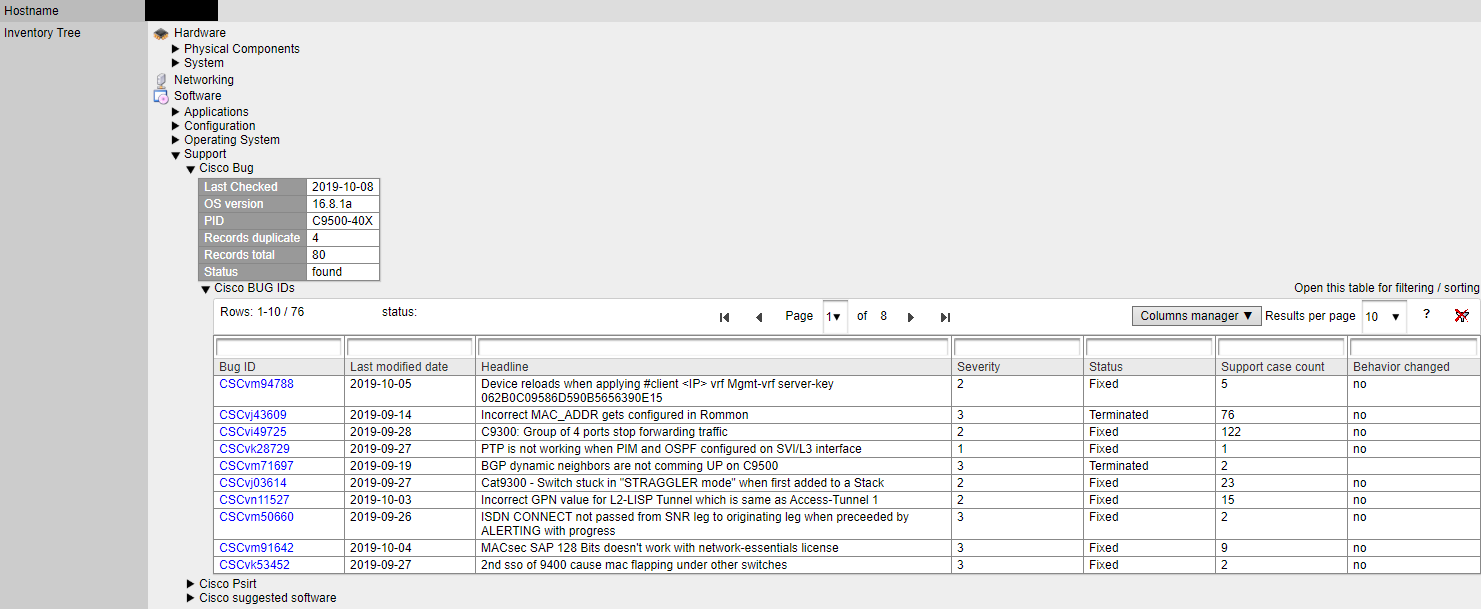Click Rows: 1-10 / 76 indicator
The image size is (1481, 609).
tap(262, 312)
